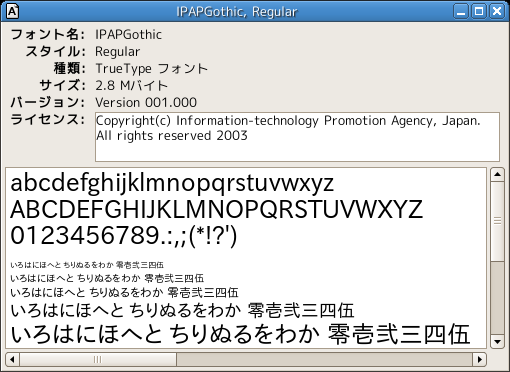Click the horizontal scrollbar track right of thumb

point(324,359)
